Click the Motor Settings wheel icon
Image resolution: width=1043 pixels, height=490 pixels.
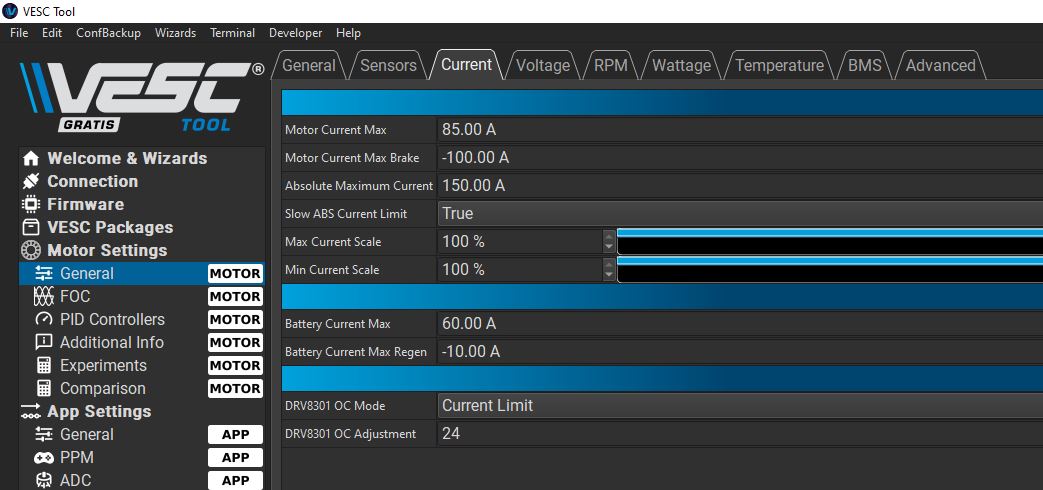30,251
